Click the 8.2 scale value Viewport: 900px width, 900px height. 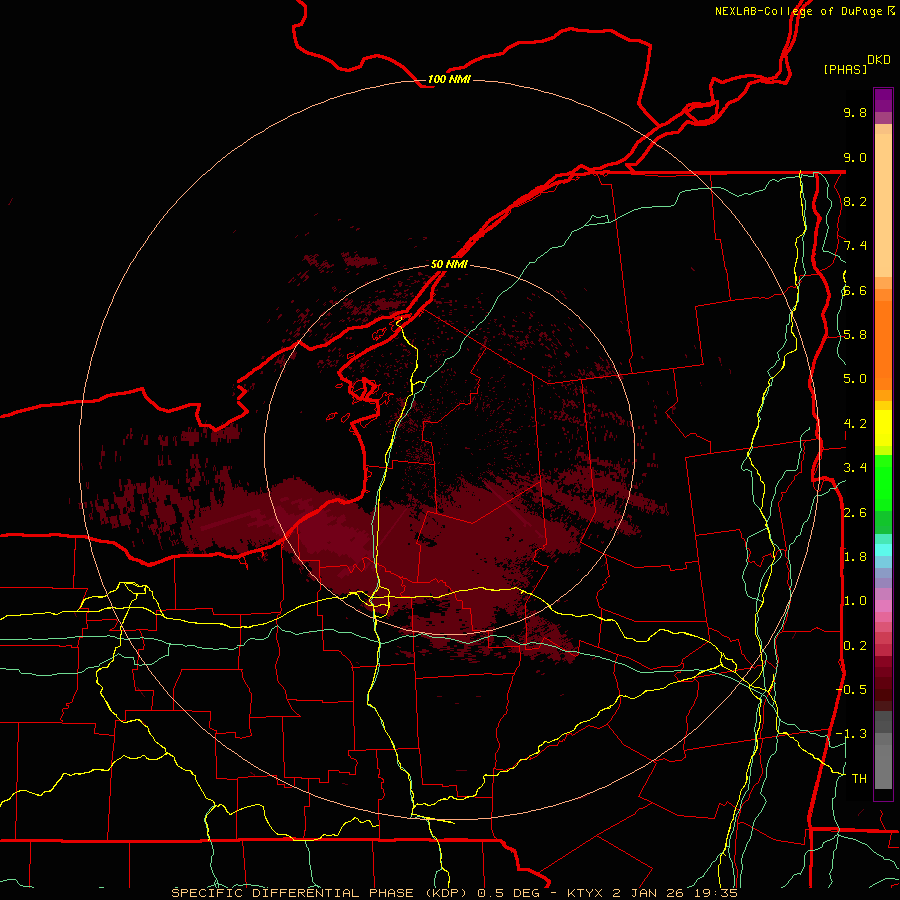click(x=855, y=201)
